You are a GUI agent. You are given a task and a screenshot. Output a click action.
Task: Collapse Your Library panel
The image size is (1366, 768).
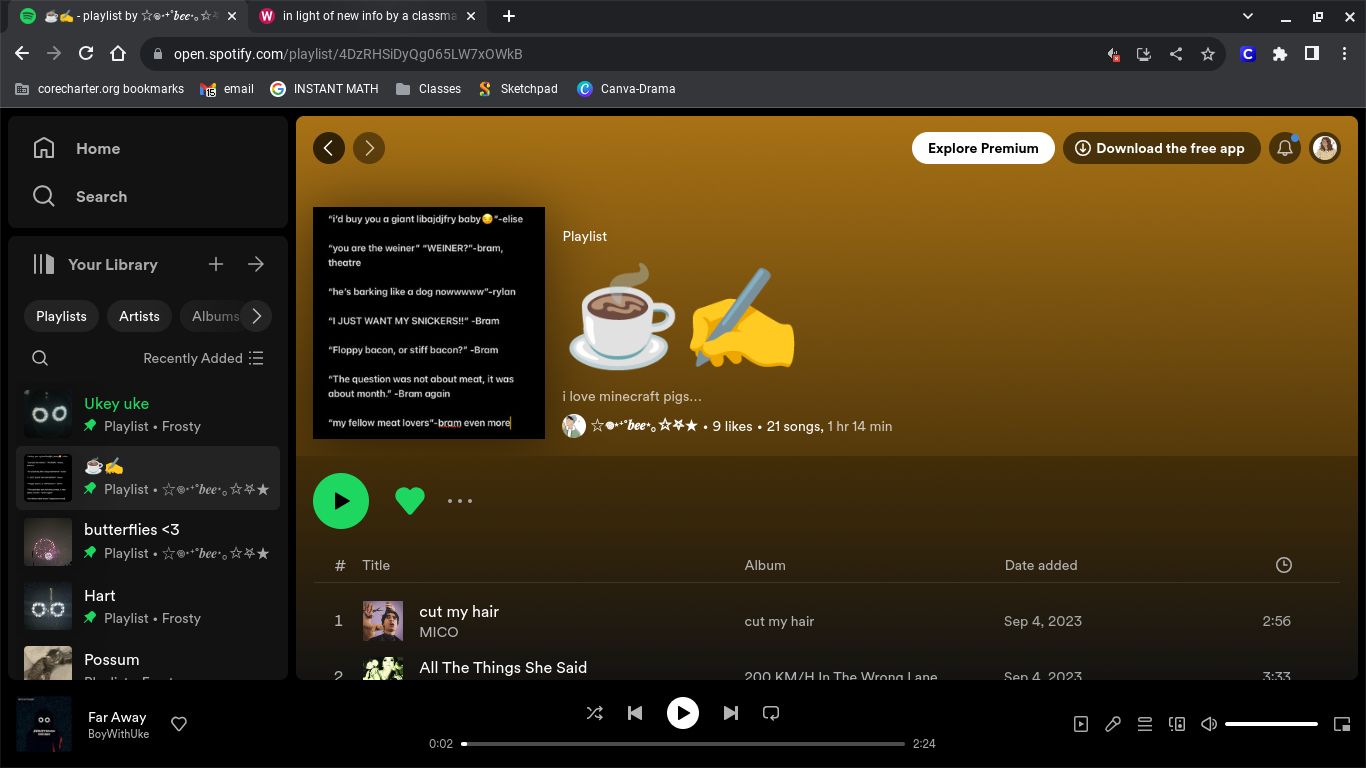[x=95, y=264]
